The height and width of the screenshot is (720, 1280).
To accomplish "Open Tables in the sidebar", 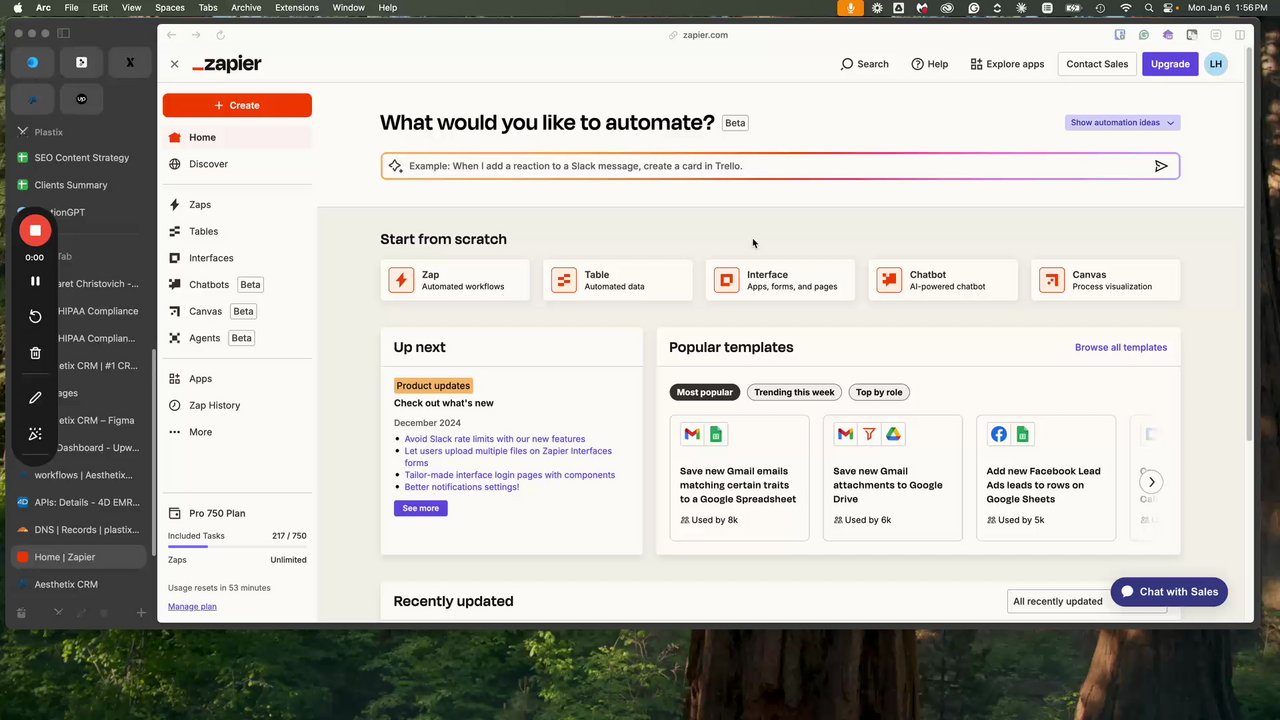I will [203, 231].
